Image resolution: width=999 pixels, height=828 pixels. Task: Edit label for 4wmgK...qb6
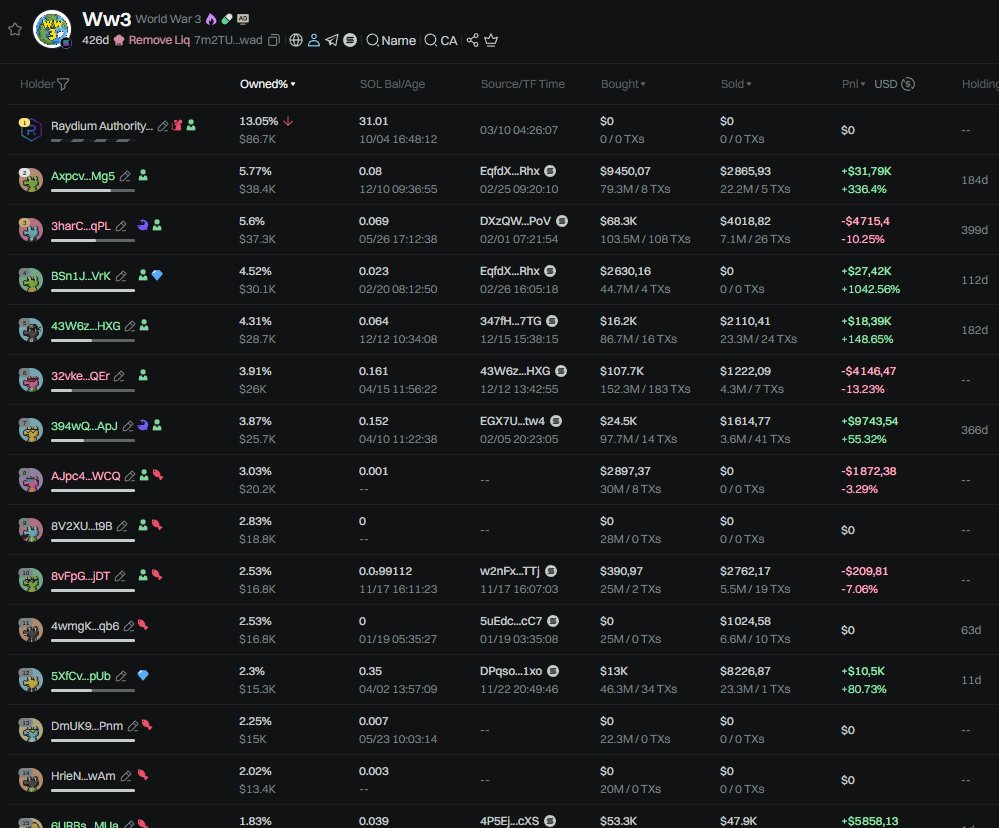(129, 626)
